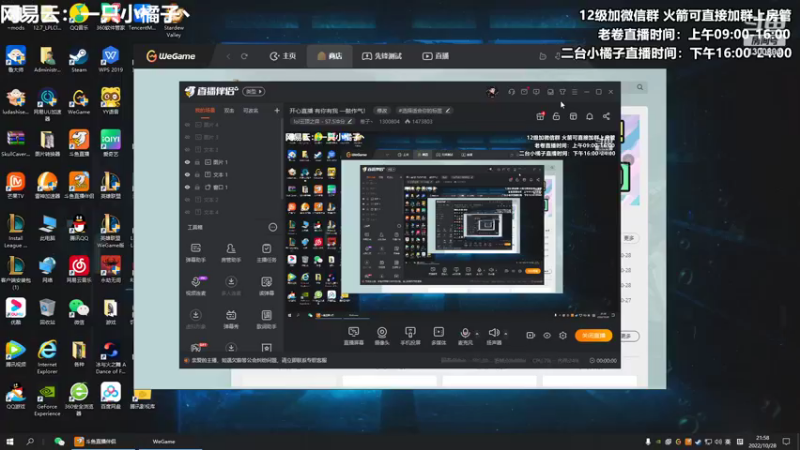Refresh the WeGame page
Screen dimensions: 800x450
244,56
